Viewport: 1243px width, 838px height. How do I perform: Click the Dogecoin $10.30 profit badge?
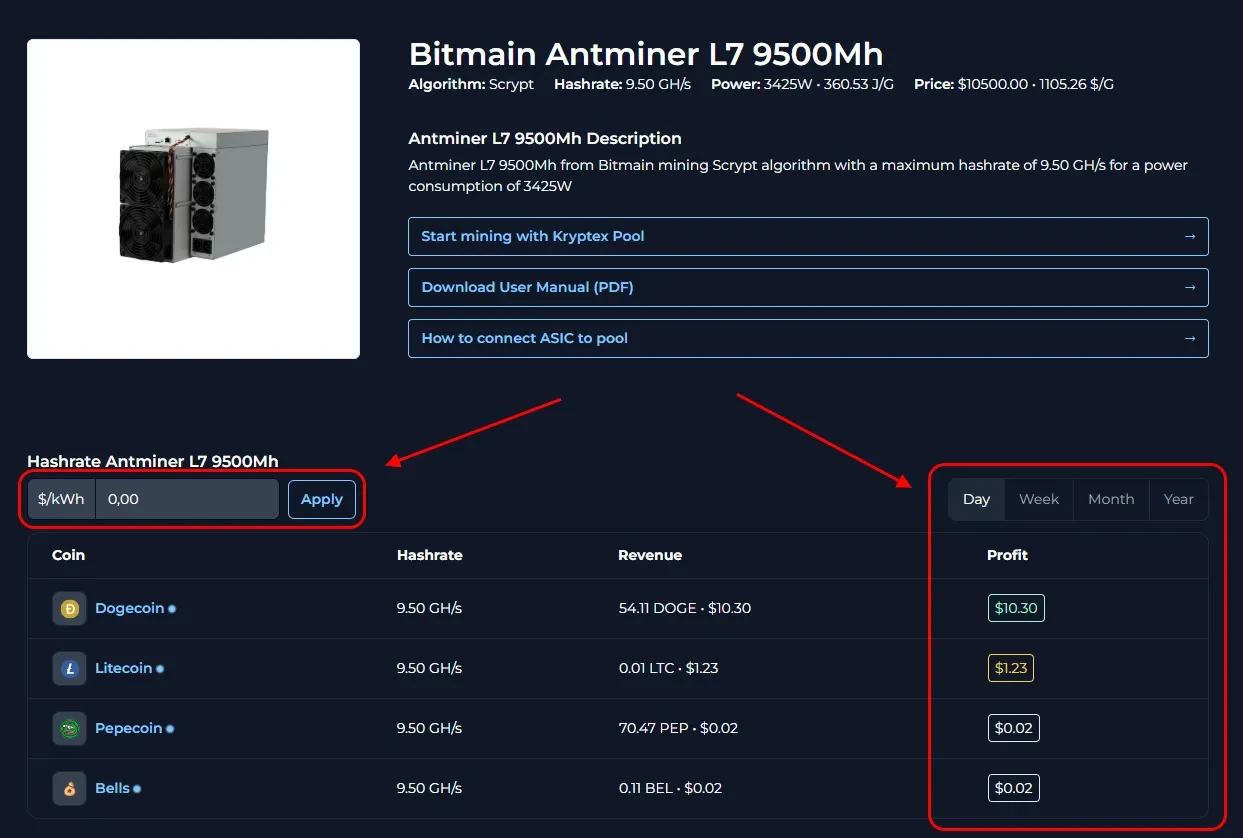click(1015, 608)
